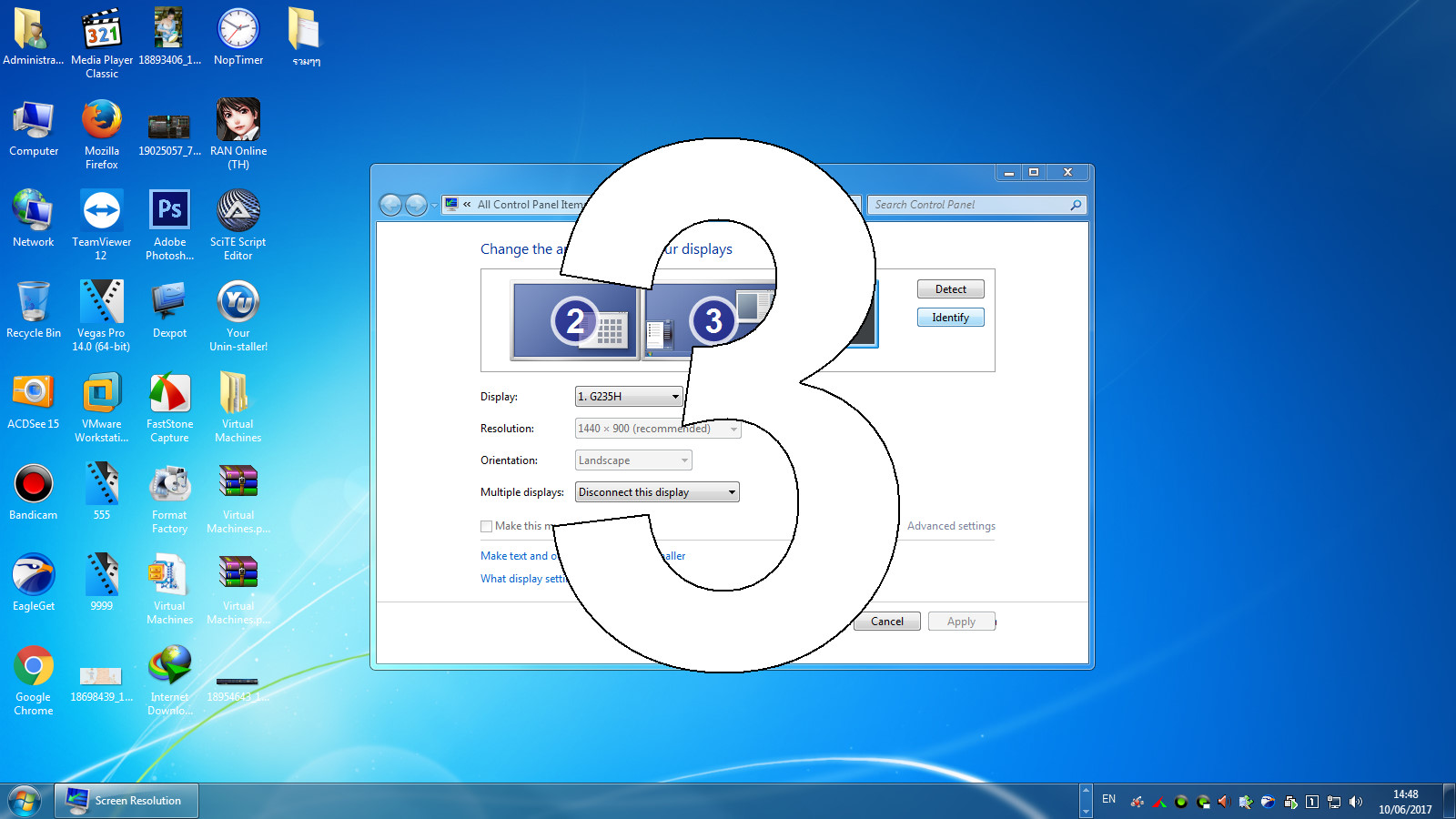Toggle the 'Make this my main display' checkbox
This screenshot has width=1456, height=819.
(486, 526)
